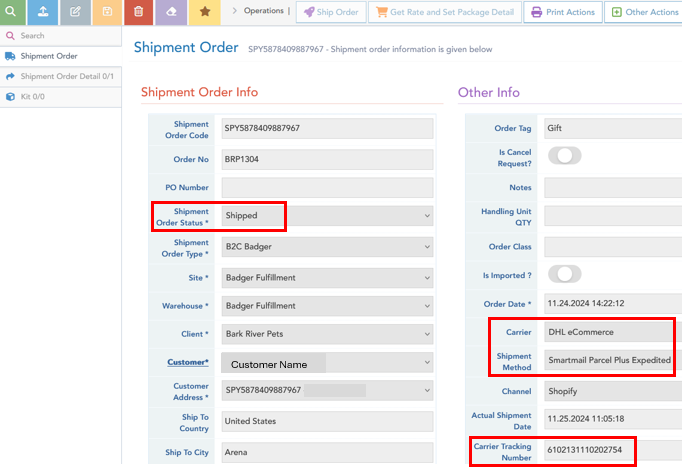Open the Client dropdown showing Bark River Pets
The height and width of the screenshot is (470, 682).
pos(327,334)
